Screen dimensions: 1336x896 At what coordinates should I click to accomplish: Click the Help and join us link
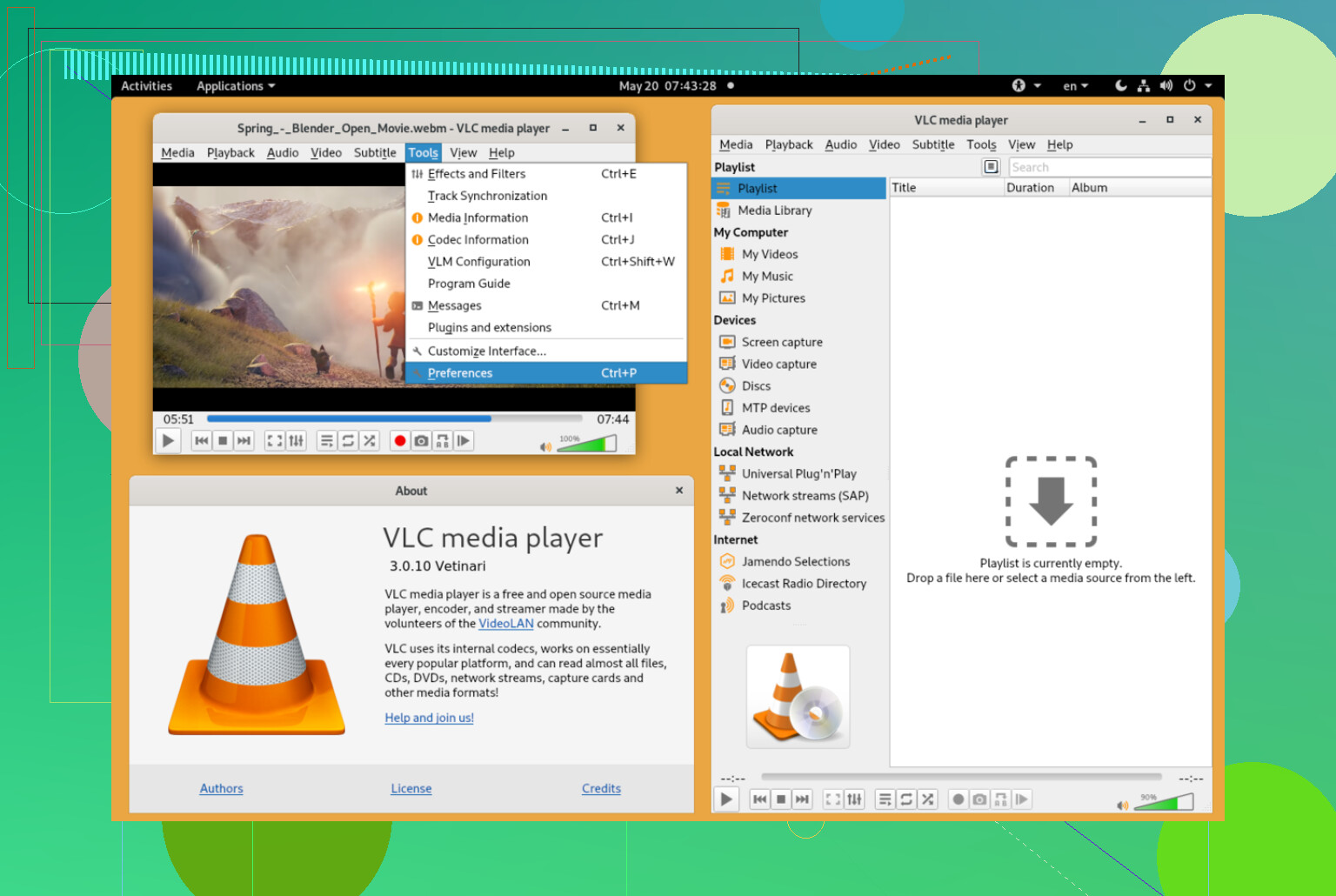click(x=429, y=718)
